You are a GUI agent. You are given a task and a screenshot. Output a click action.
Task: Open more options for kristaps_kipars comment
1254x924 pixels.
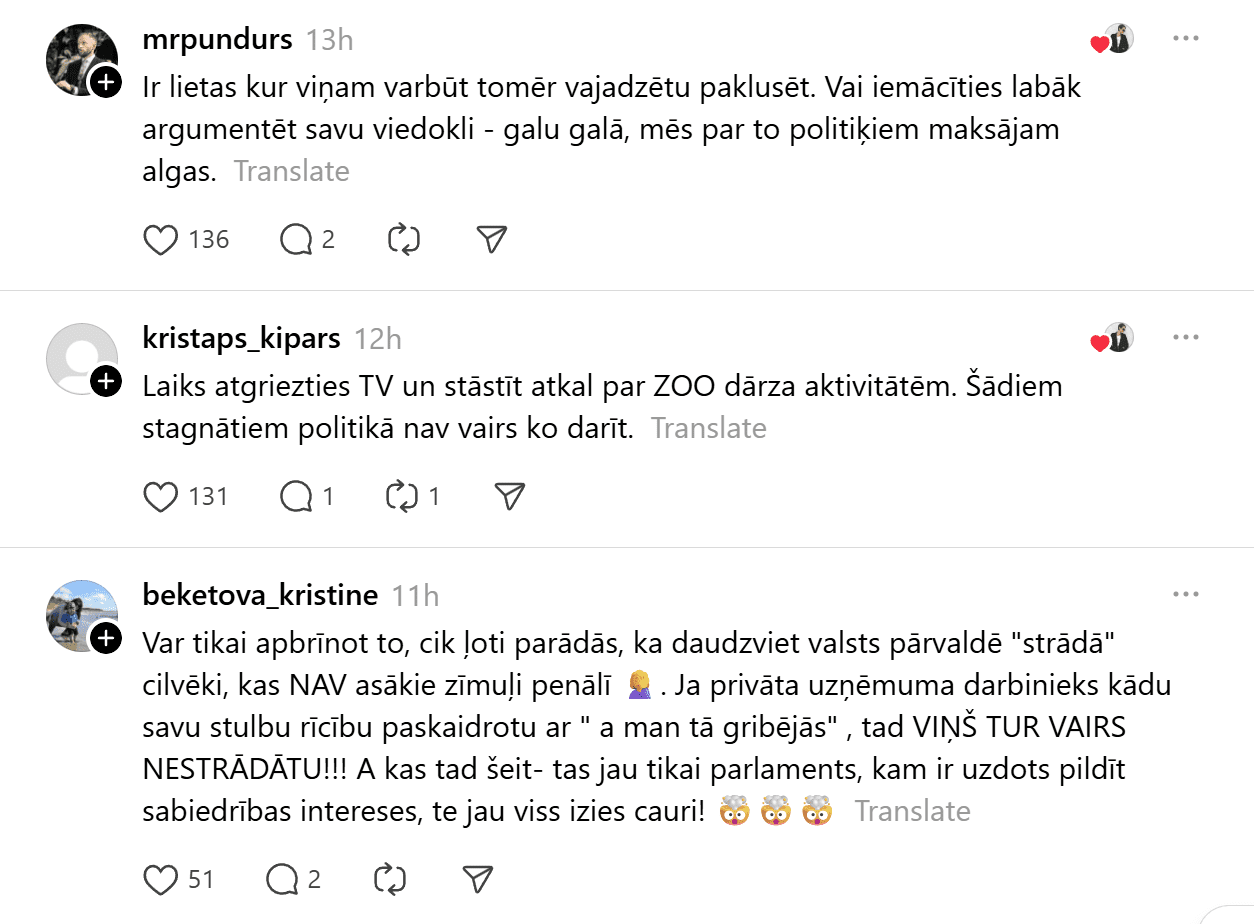coord(1185,338)
